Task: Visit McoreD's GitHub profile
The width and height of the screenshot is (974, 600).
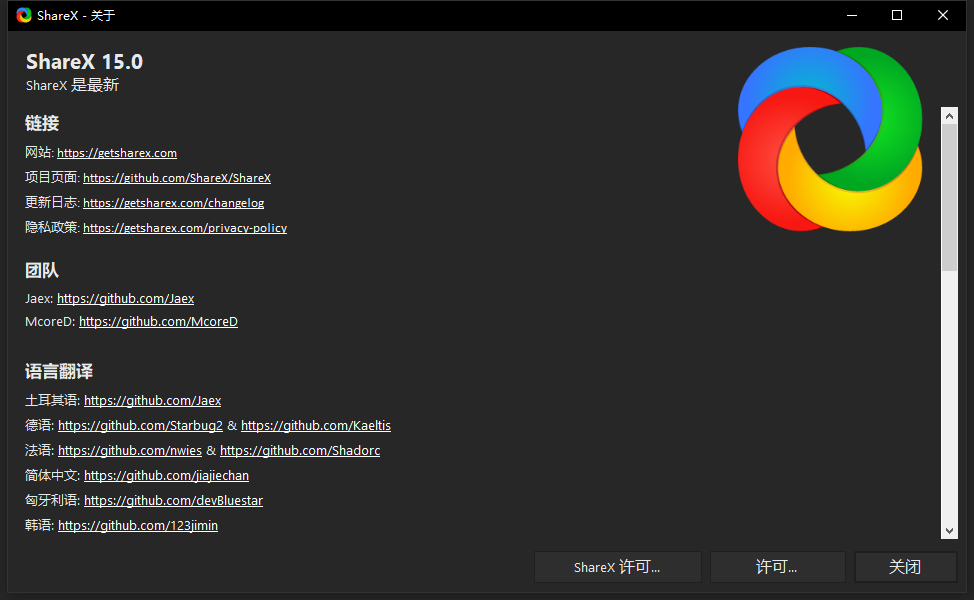Action: click(158, 321)
